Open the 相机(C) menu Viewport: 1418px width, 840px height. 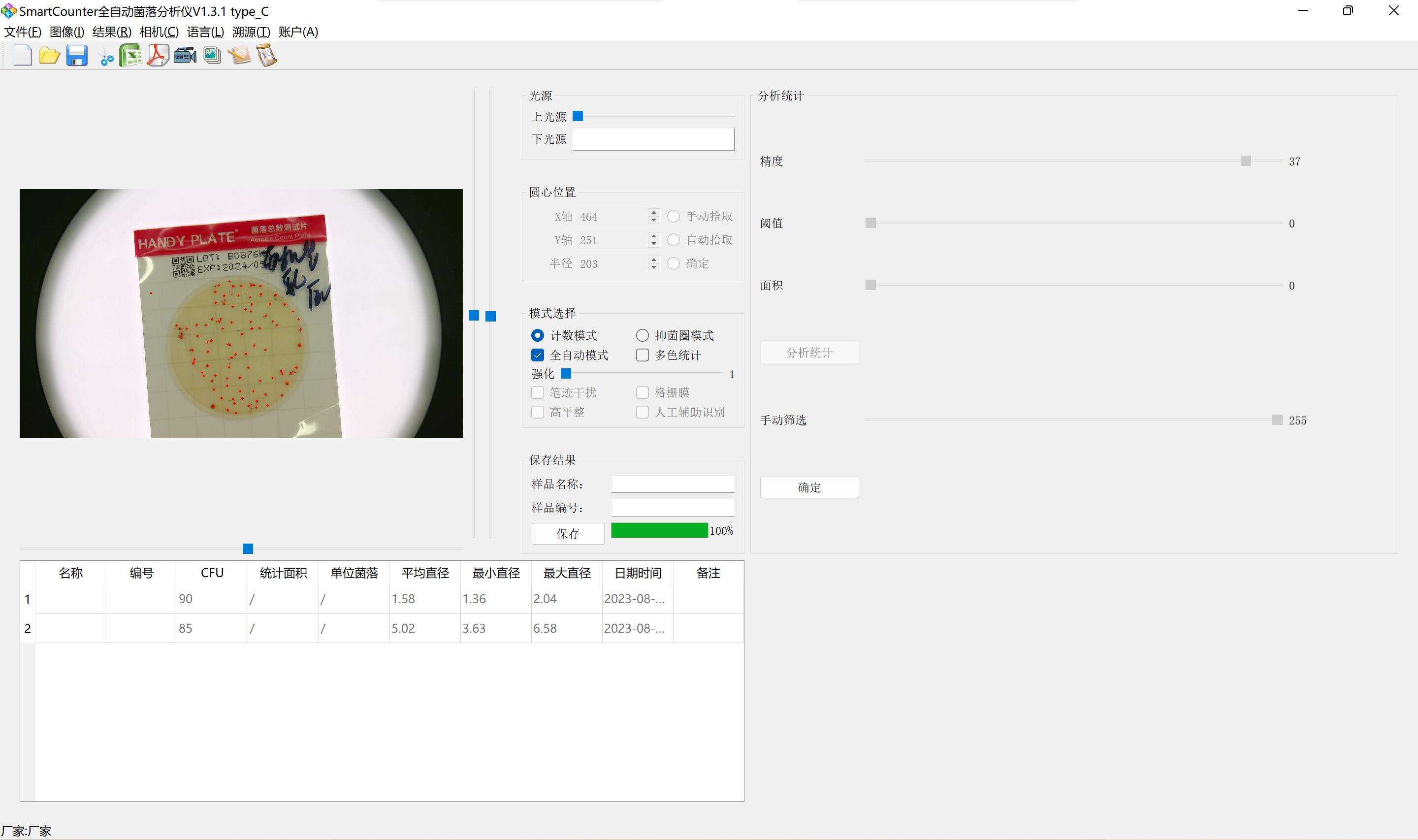(x=159, y=32)
